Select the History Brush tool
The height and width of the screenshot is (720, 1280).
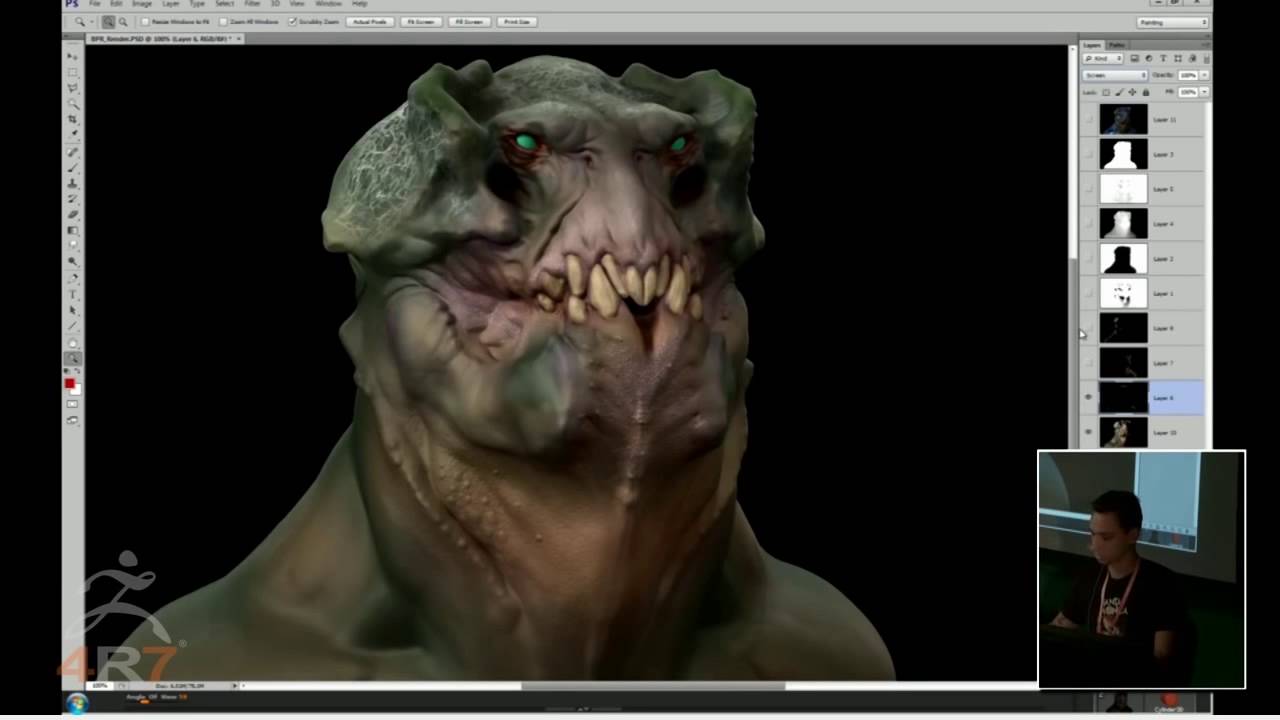click(x=73, y=199)
